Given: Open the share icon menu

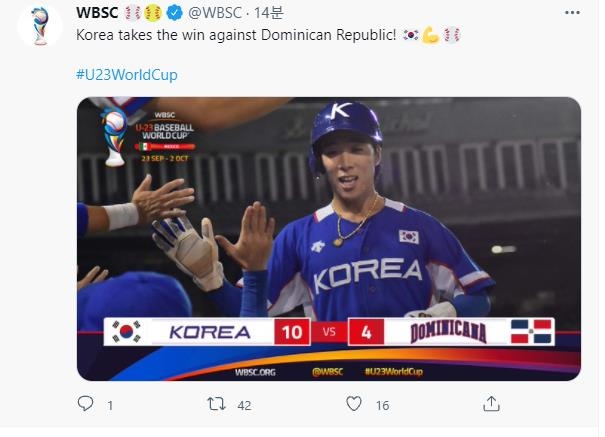Looking at the screenshot, I should [490, 405].
